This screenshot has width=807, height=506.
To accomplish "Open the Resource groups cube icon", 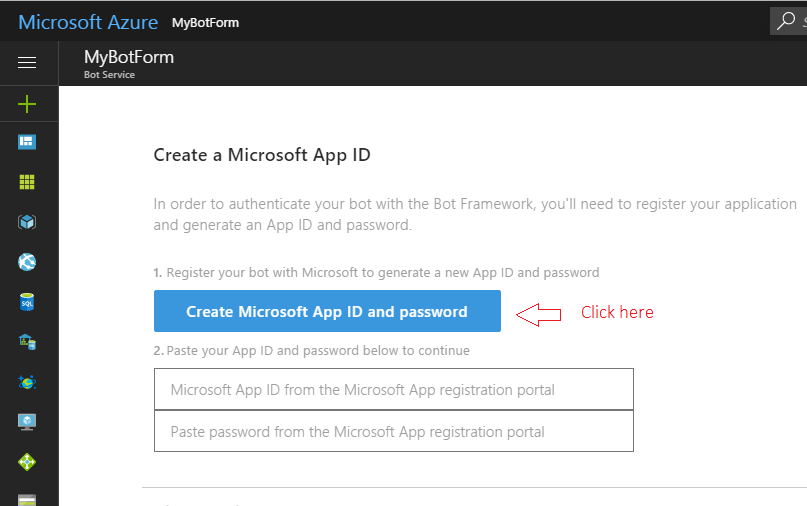I will pos(27,222).
